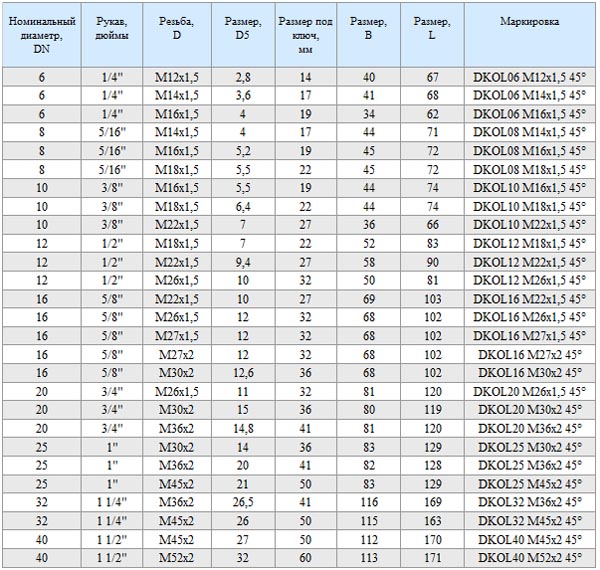This screenshot has width=600, height=570.
Task: Click the 'Размер, B' column header
Action: point(368,35)
